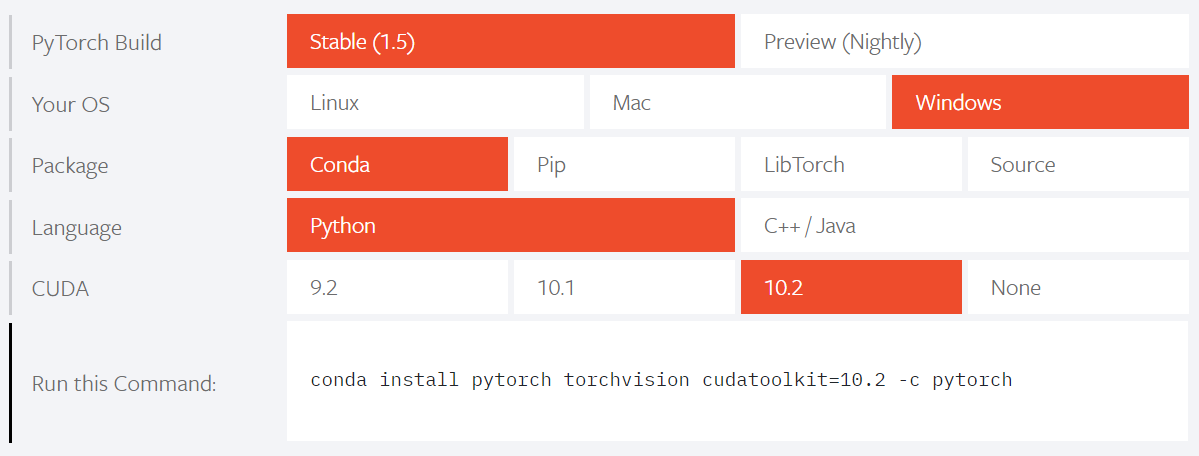Screen dimensions: 1199x456
Task: Click the CUDA row label
Action: [x=60, y=289]
